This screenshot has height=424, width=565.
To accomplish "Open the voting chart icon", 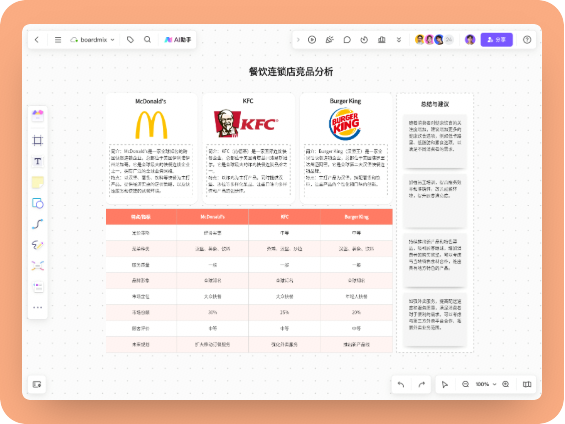I will click(x=382, y=40).
